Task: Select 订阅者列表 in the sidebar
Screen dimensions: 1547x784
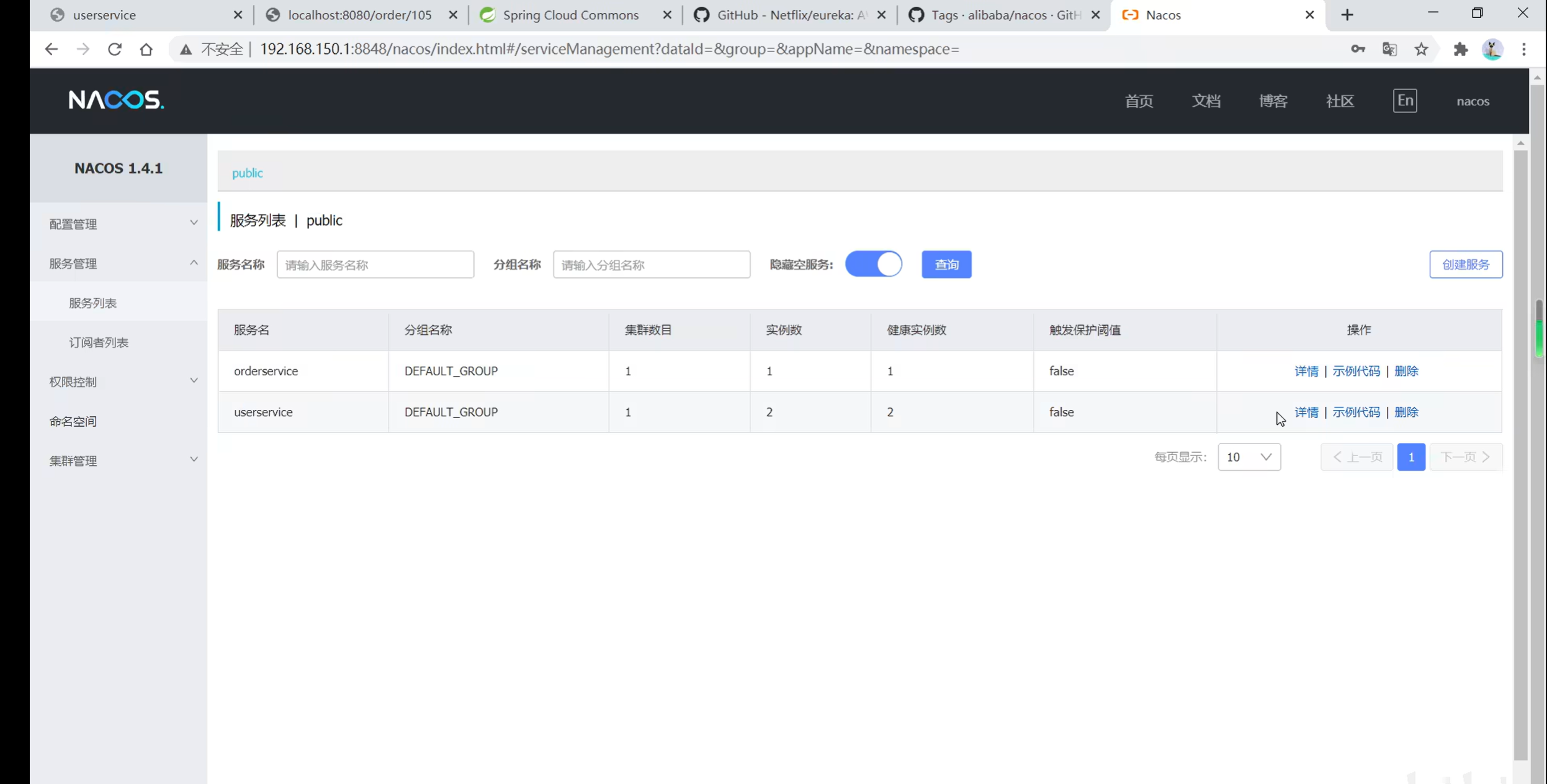Action: pos(99,342)
